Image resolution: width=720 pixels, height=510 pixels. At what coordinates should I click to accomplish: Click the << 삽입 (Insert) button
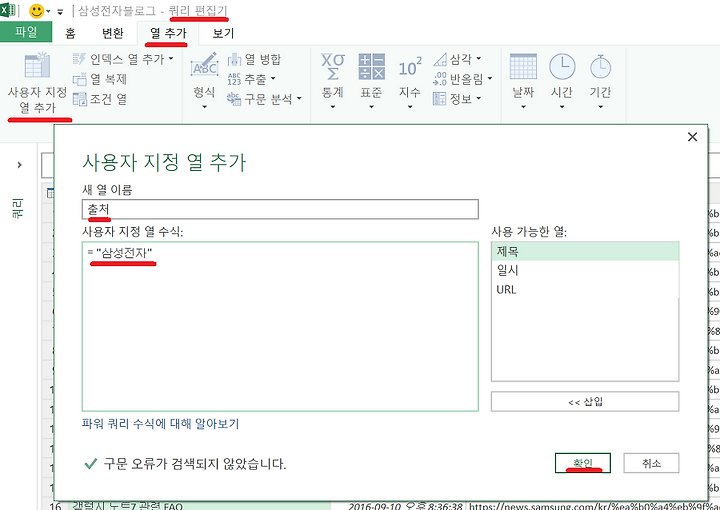click(585, 402)
